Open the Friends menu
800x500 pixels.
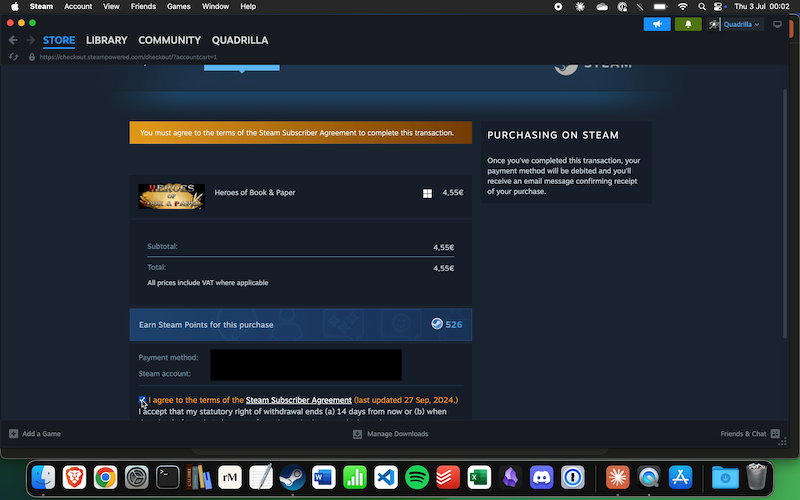(x=143, y=7)
